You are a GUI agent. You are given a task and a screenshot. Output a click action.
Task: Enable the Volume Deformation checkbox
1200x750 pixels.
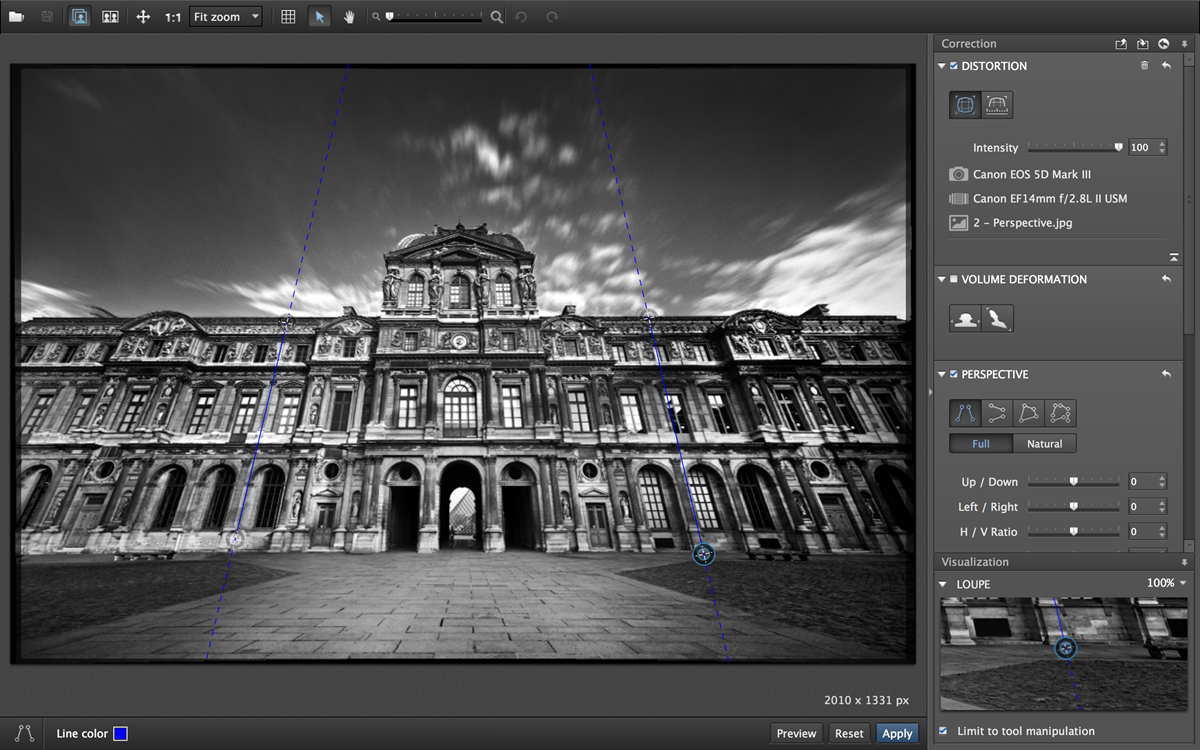954,280
